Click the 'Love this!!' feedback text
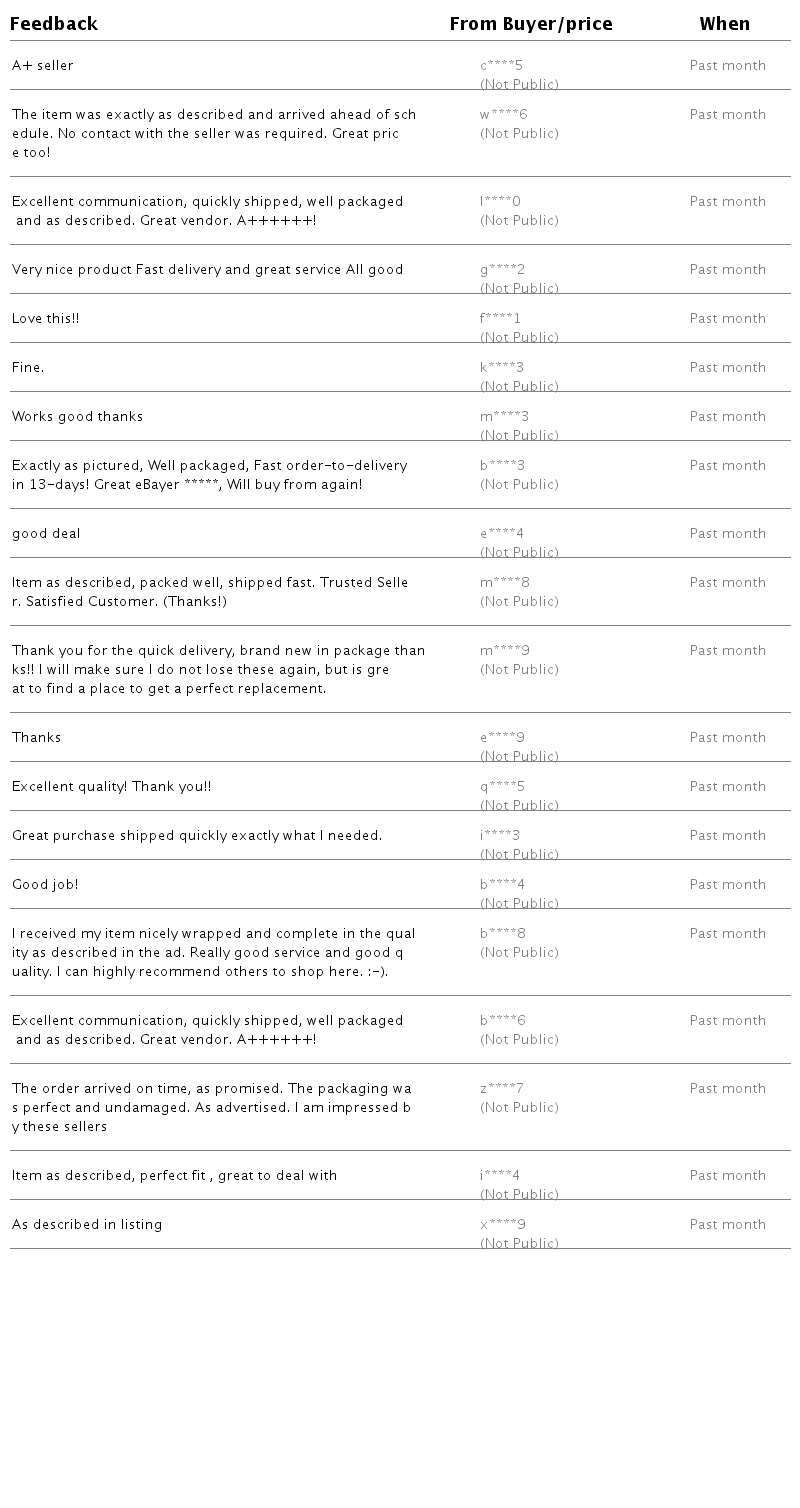 46,319
